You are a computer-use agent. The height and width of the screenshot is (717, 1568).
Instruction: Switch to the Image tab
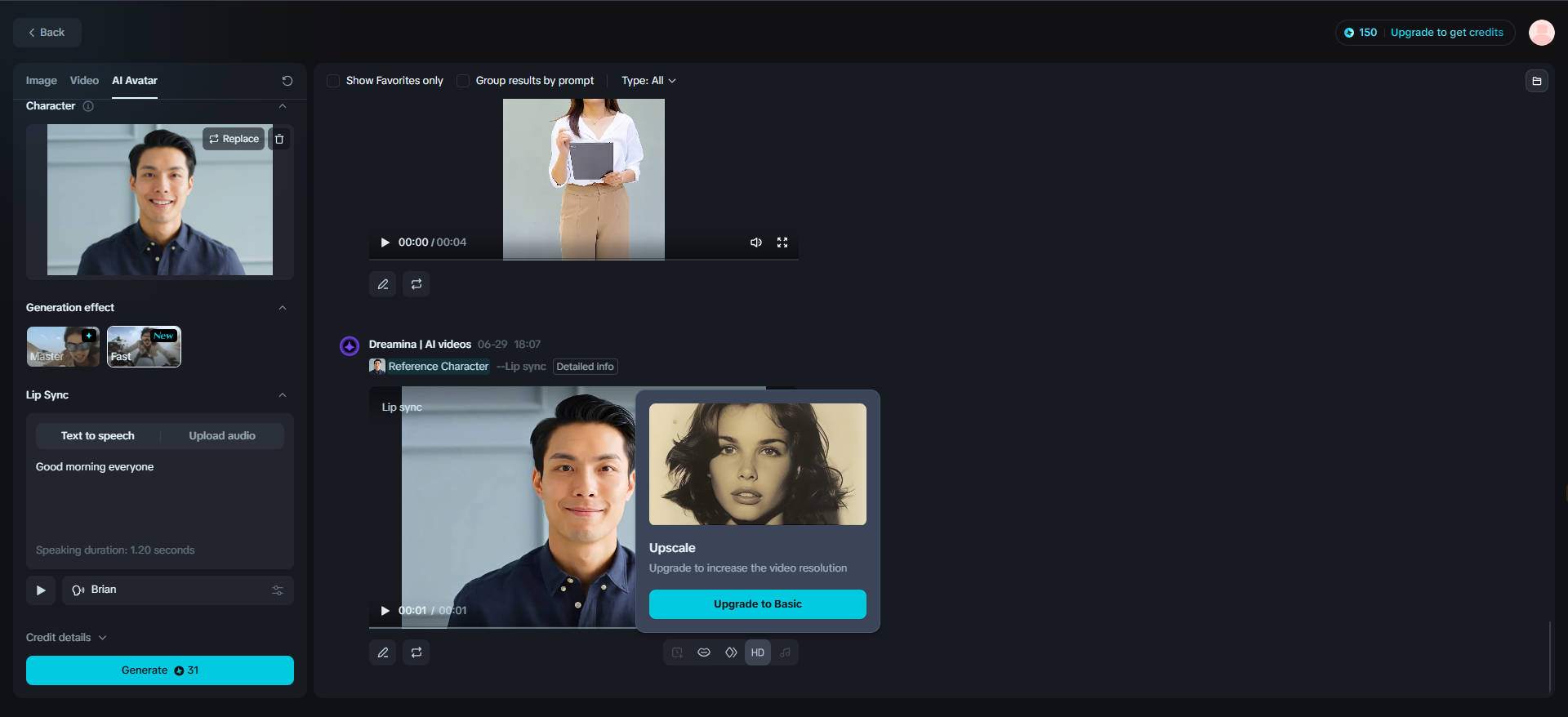[x=41, y=81]
